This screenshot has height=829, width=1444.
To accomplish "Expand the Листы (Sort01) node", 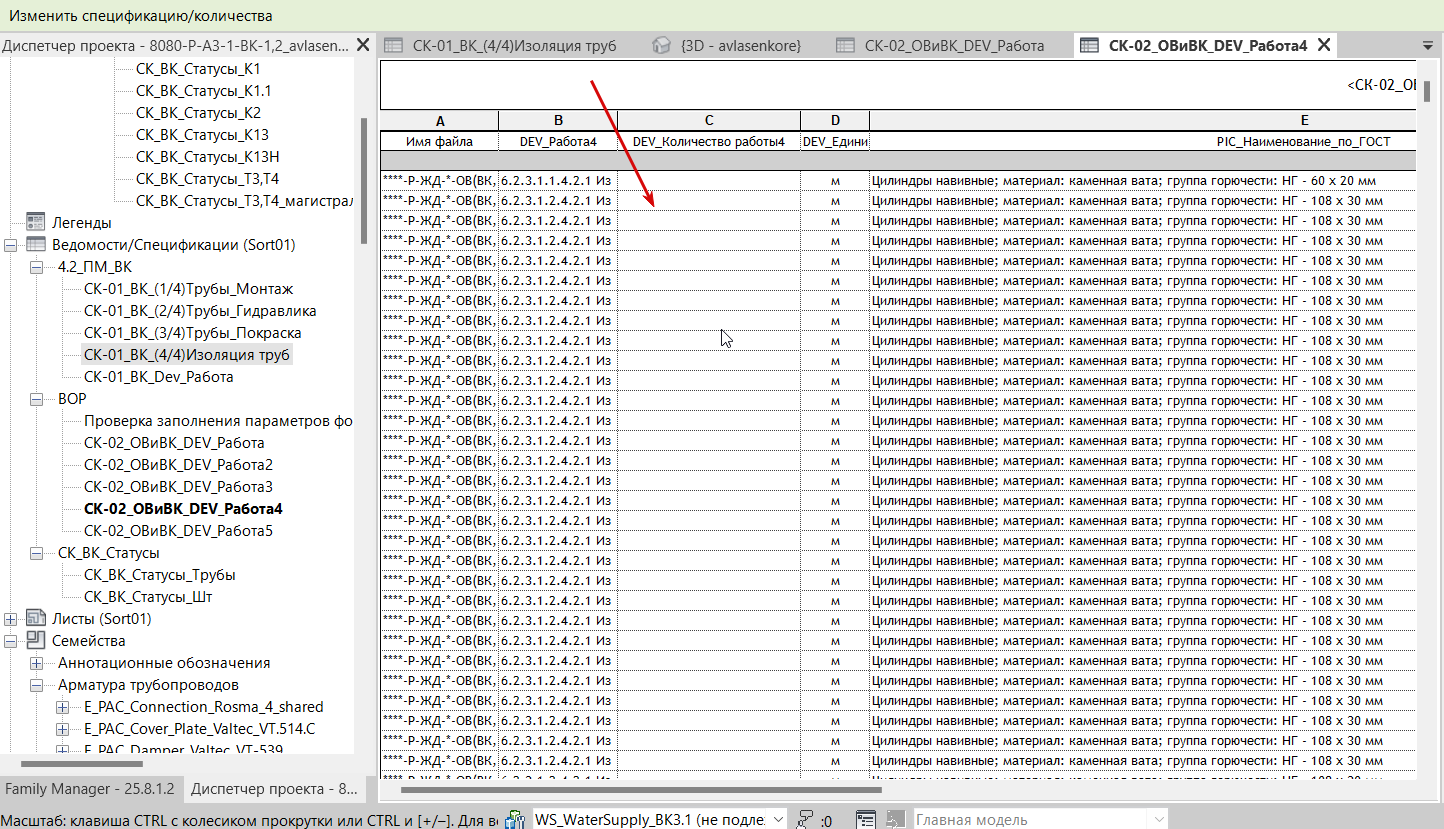I will 10,619.
